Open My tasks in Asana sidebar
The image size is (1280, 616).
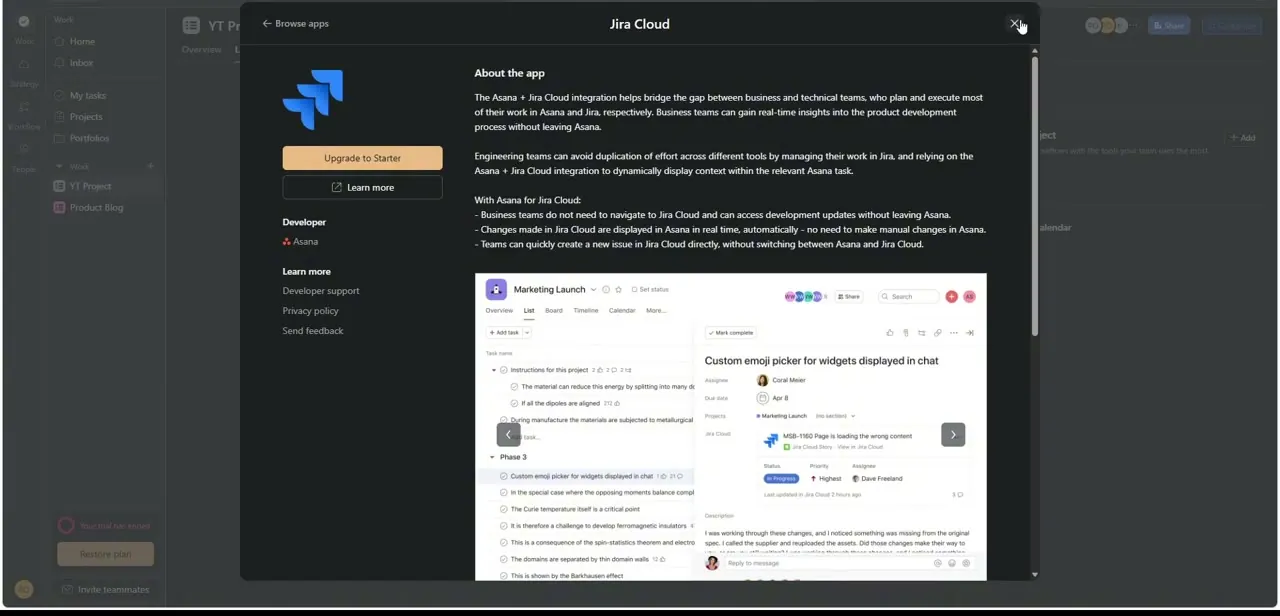(x=87, y=96)
